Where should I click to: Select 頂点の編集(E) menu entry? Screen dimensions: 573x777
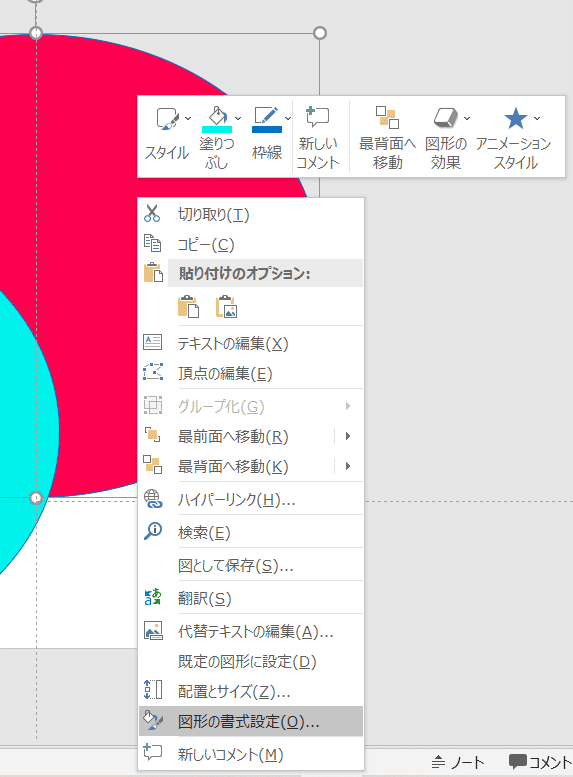click(251, 373)
